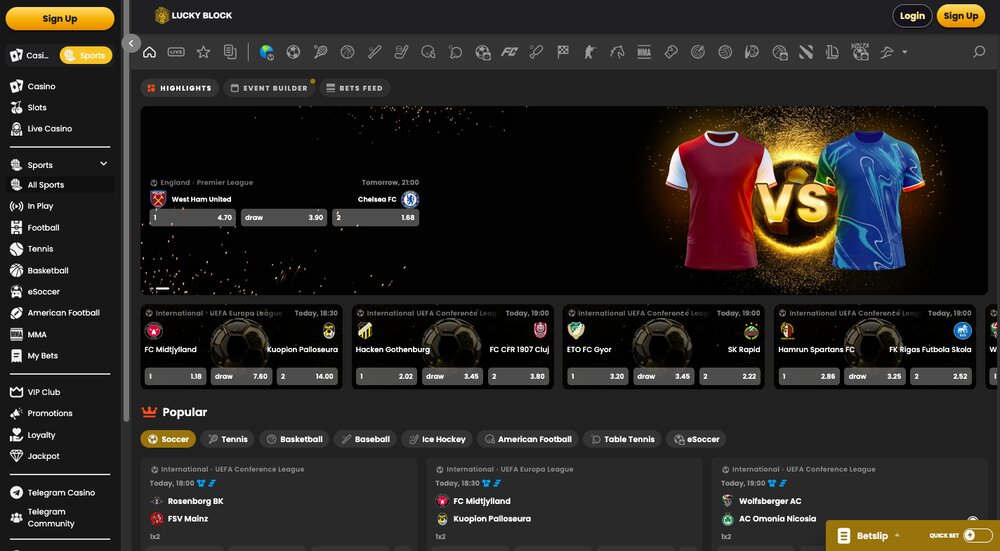The width and height of the screenshot is (1000, 551).
Task: Switch to the Event Builder tab
Action: [x=269, y=88]
